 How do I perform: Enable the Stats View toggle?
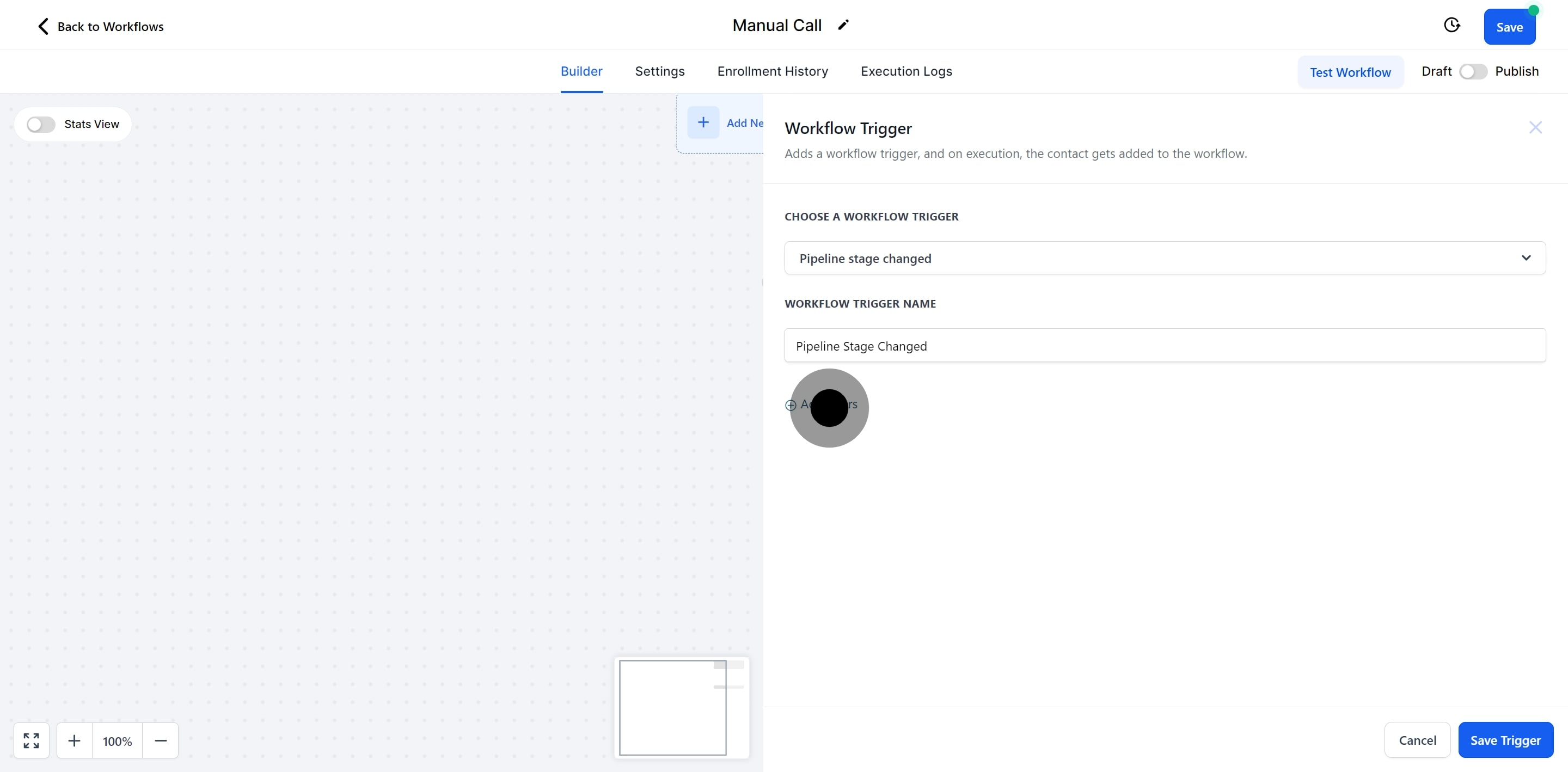coord(40,124)
